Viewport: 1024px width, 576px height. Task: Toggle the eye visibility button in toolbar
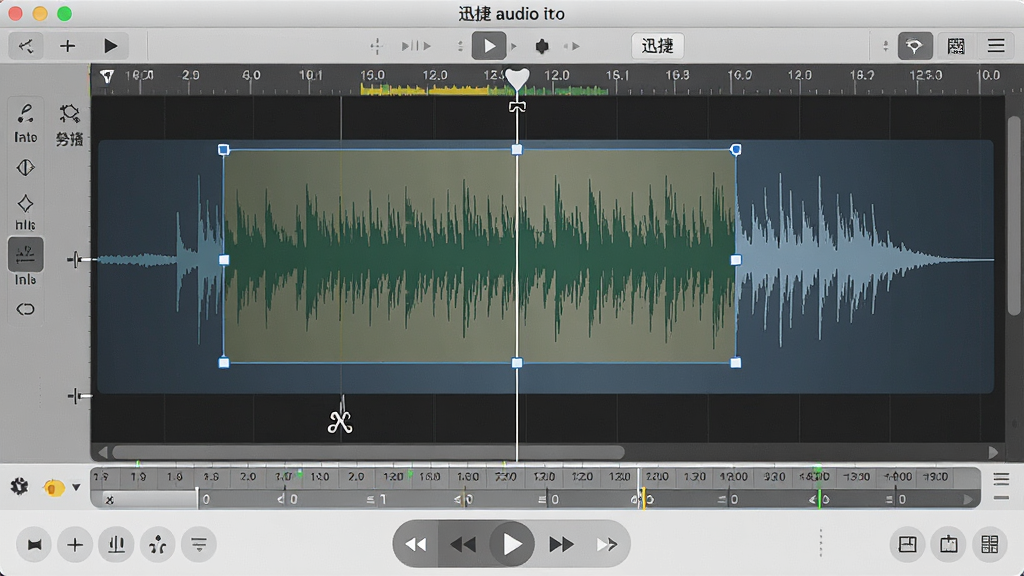(915, 46)
